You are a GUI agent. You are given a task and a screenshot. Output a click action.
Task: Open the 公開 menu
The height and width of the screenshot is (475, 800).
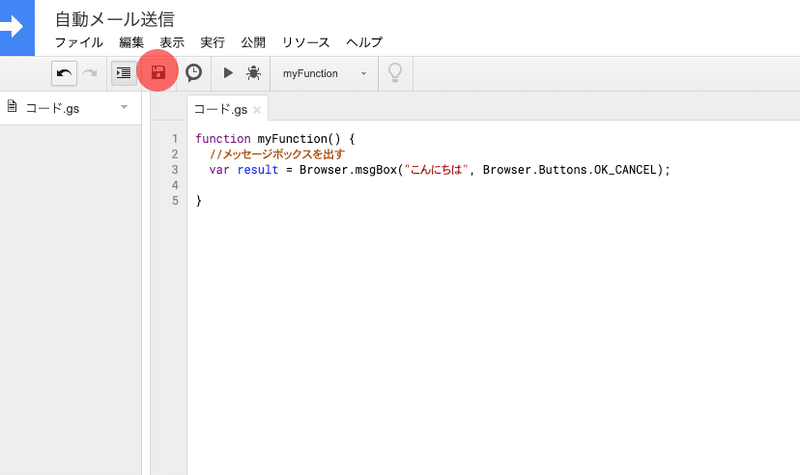tap(253, 42)
